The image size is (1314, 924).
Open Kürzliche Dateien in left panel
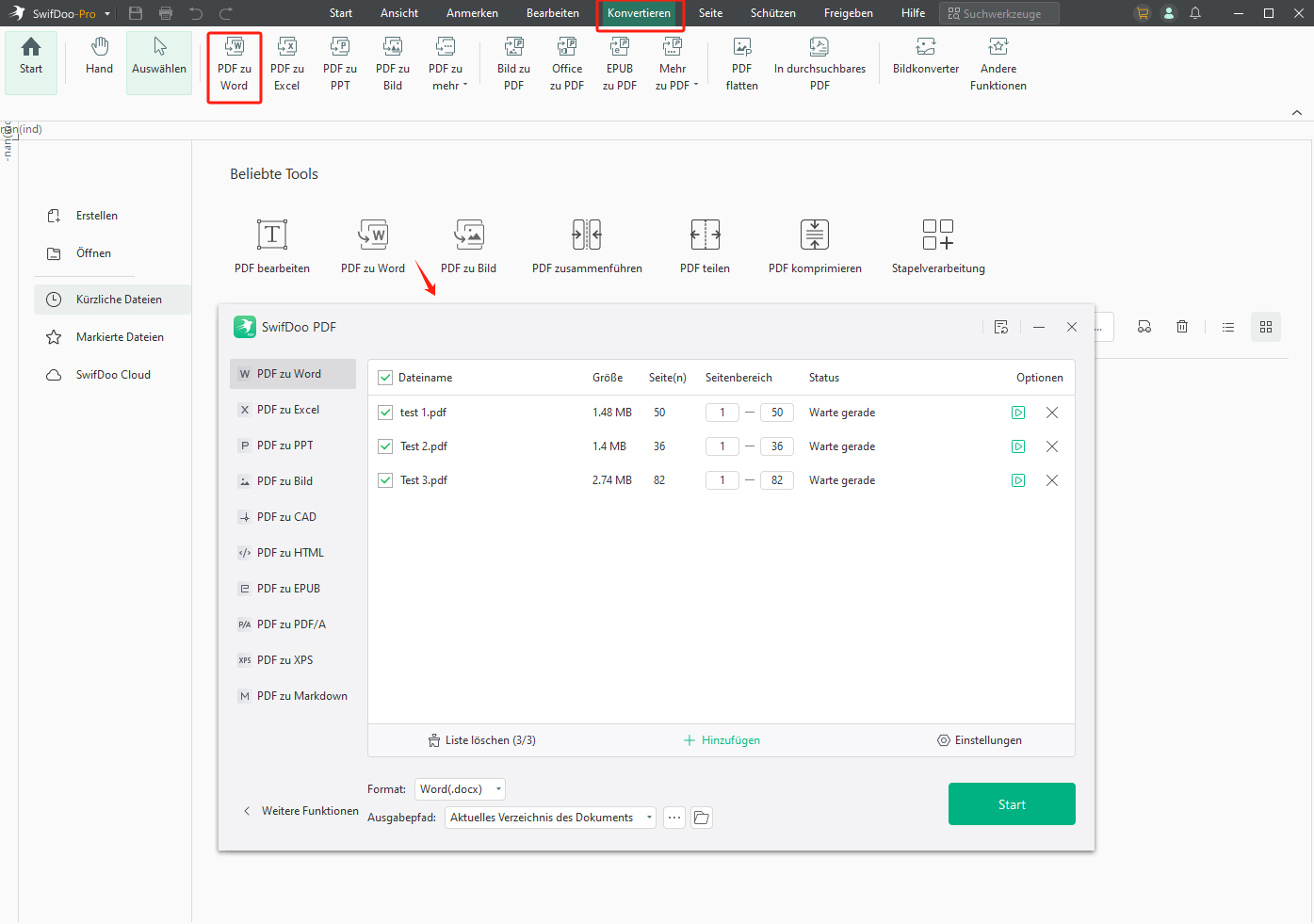tap(112, 300)
